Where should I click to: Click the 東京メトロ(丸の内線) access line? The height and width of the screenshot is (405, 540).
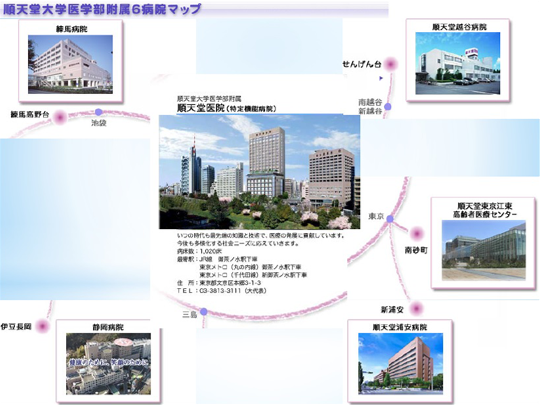(x=250, y=267)
